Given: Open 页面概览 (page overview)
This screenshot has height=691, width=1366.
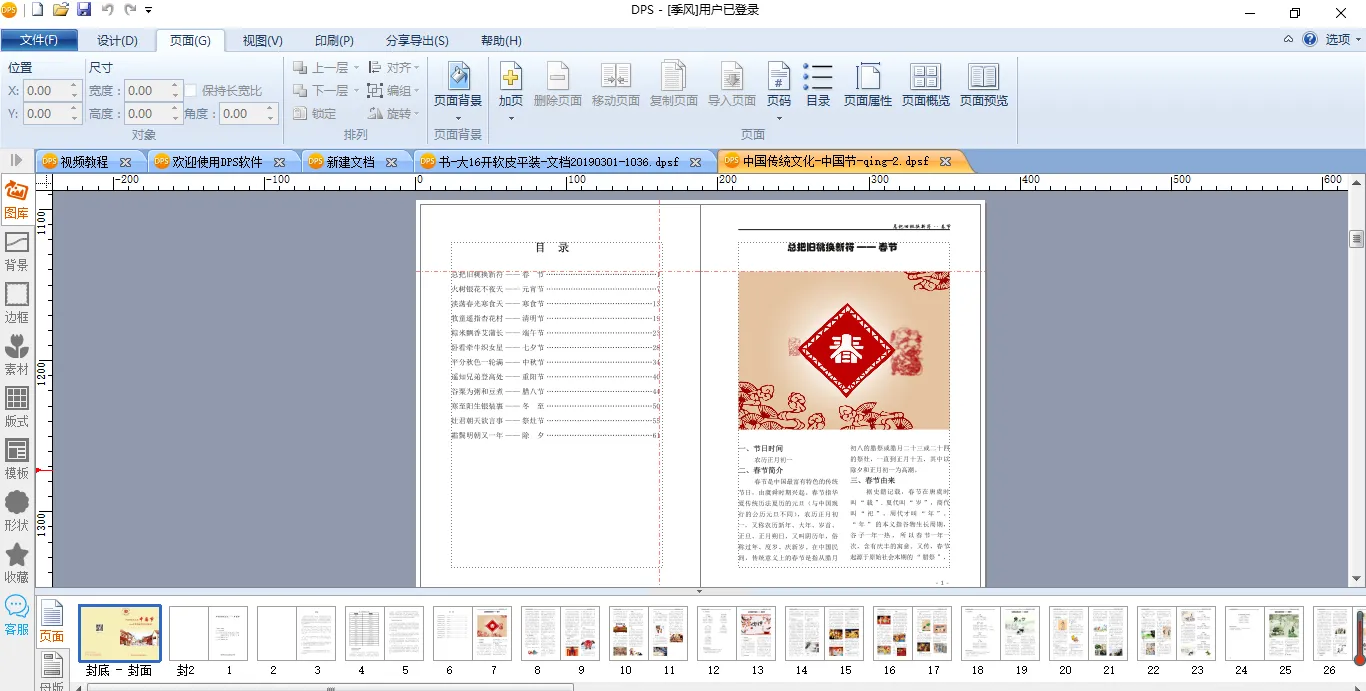Looking at the screenshot, I should [x=925, y=77].
